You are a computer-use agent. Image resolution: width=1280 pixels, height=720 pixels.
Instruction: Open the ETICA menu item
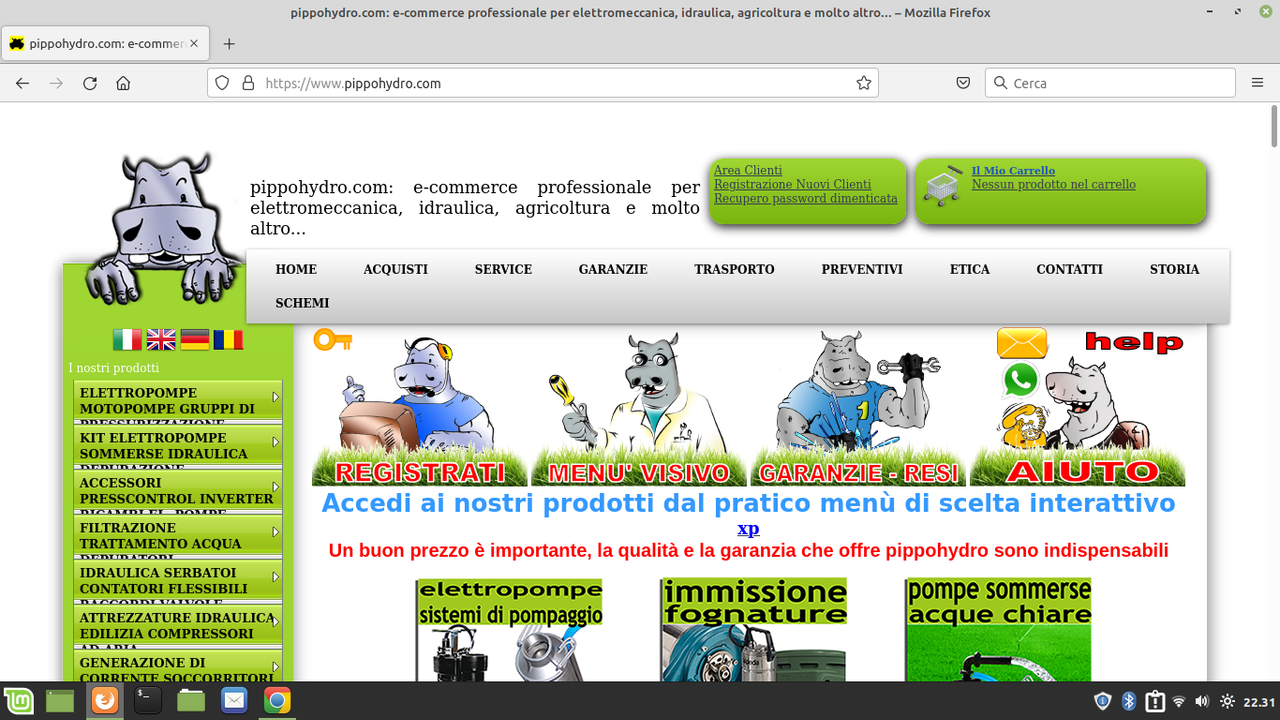point(970,269)
